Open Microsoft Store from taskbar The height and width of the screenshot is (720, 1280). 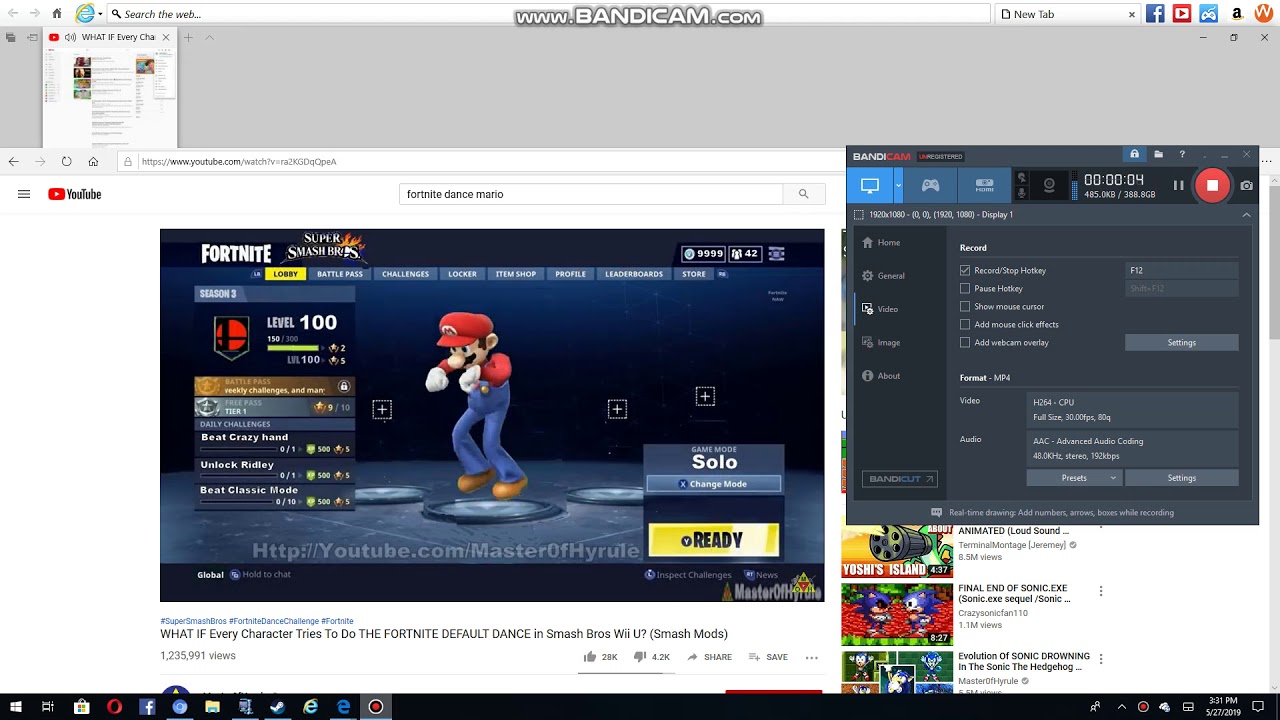coord(81,707)
